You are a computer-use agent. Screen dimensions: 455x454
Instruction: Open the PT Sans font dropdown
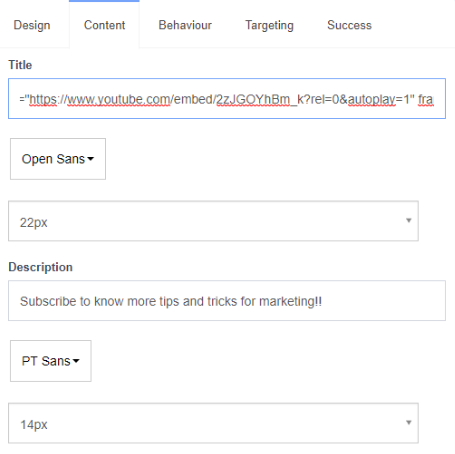coord(51,361)
